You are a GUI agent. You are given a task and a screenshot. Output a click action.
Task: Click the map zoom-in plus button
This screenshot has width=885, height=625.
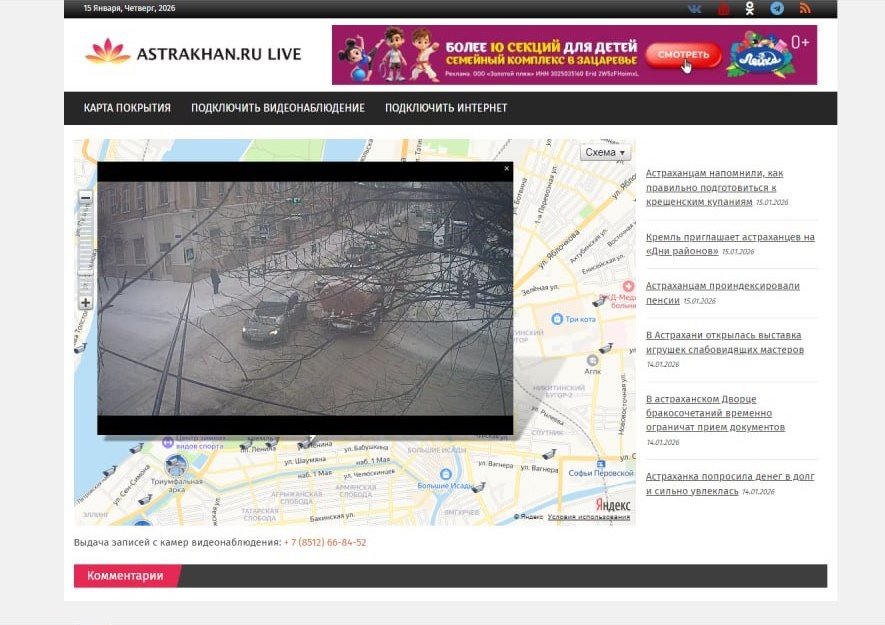coord(85,303)
